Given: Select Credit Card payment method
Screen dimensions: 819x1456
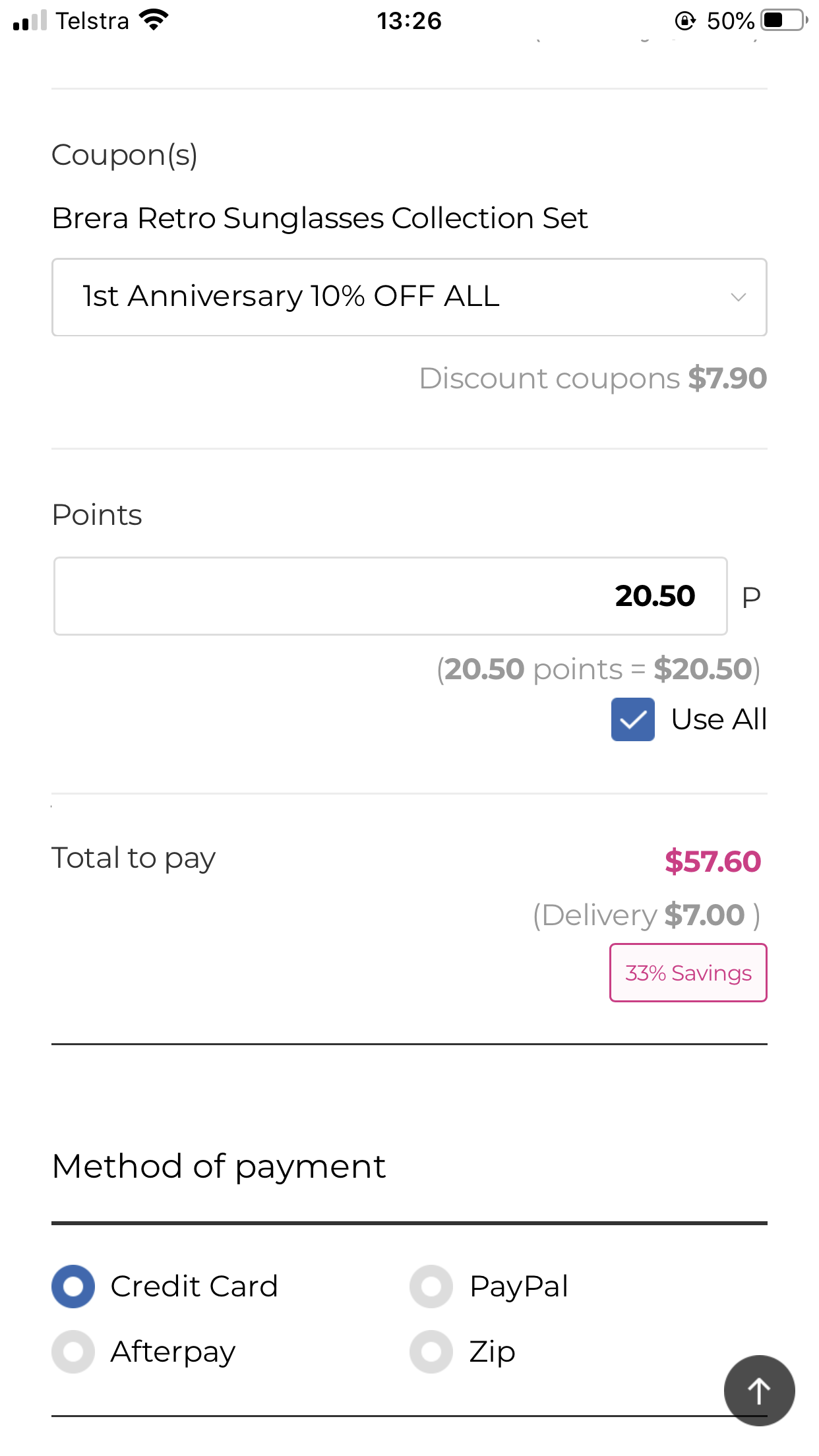Looking at the screenshot, I should pos(73,1287).
